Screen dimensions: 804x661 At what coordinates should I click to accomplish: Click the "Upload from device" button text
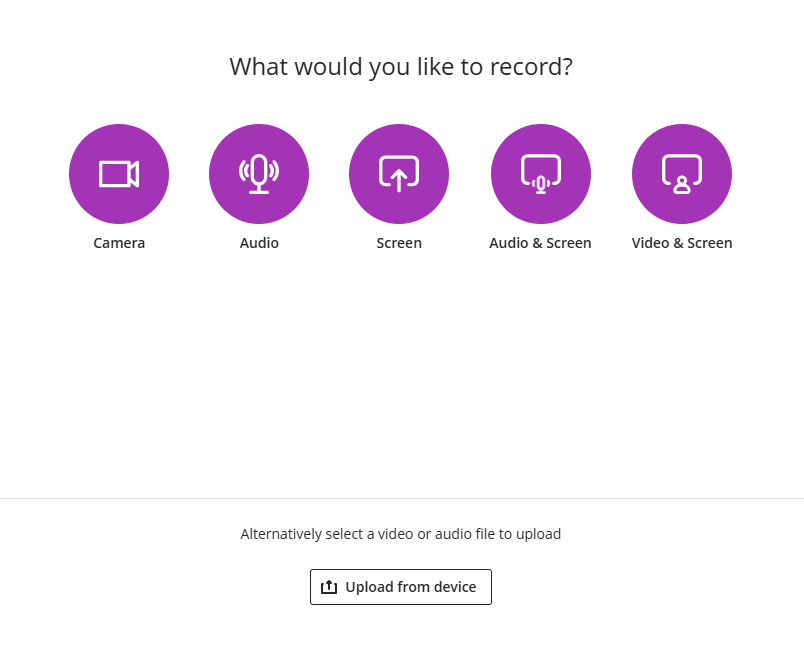(411, 587)
